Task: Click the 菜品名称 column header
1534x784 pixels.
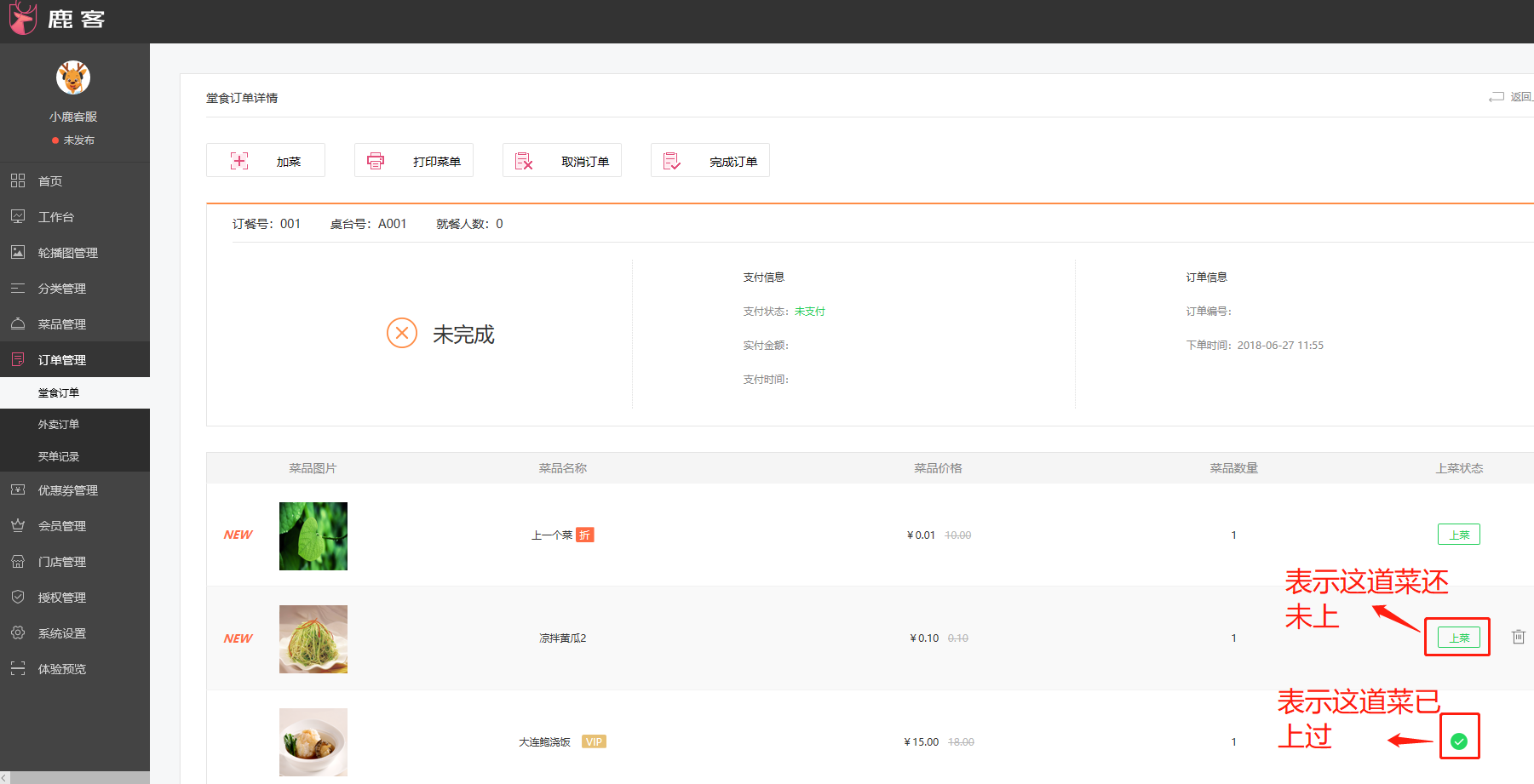Action: [563, 468]
